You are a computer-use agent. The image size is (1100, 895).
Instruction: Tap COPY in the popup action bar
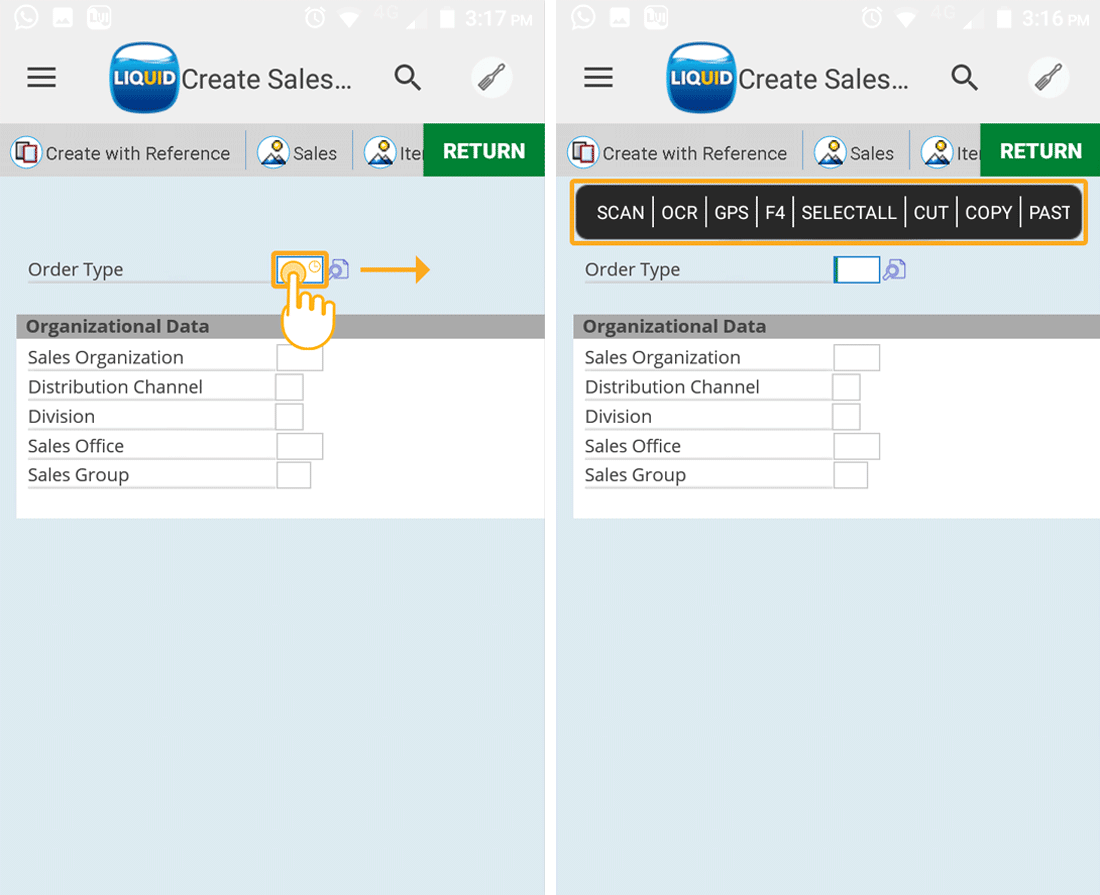coord(988,212)
